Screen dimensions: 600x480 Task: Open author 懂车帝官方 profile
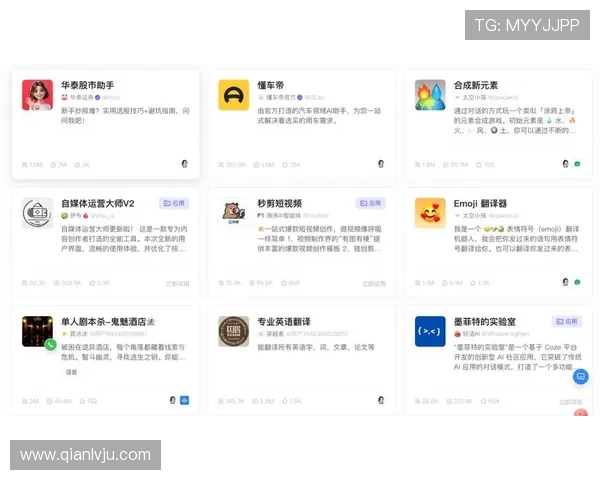[280, 97]
